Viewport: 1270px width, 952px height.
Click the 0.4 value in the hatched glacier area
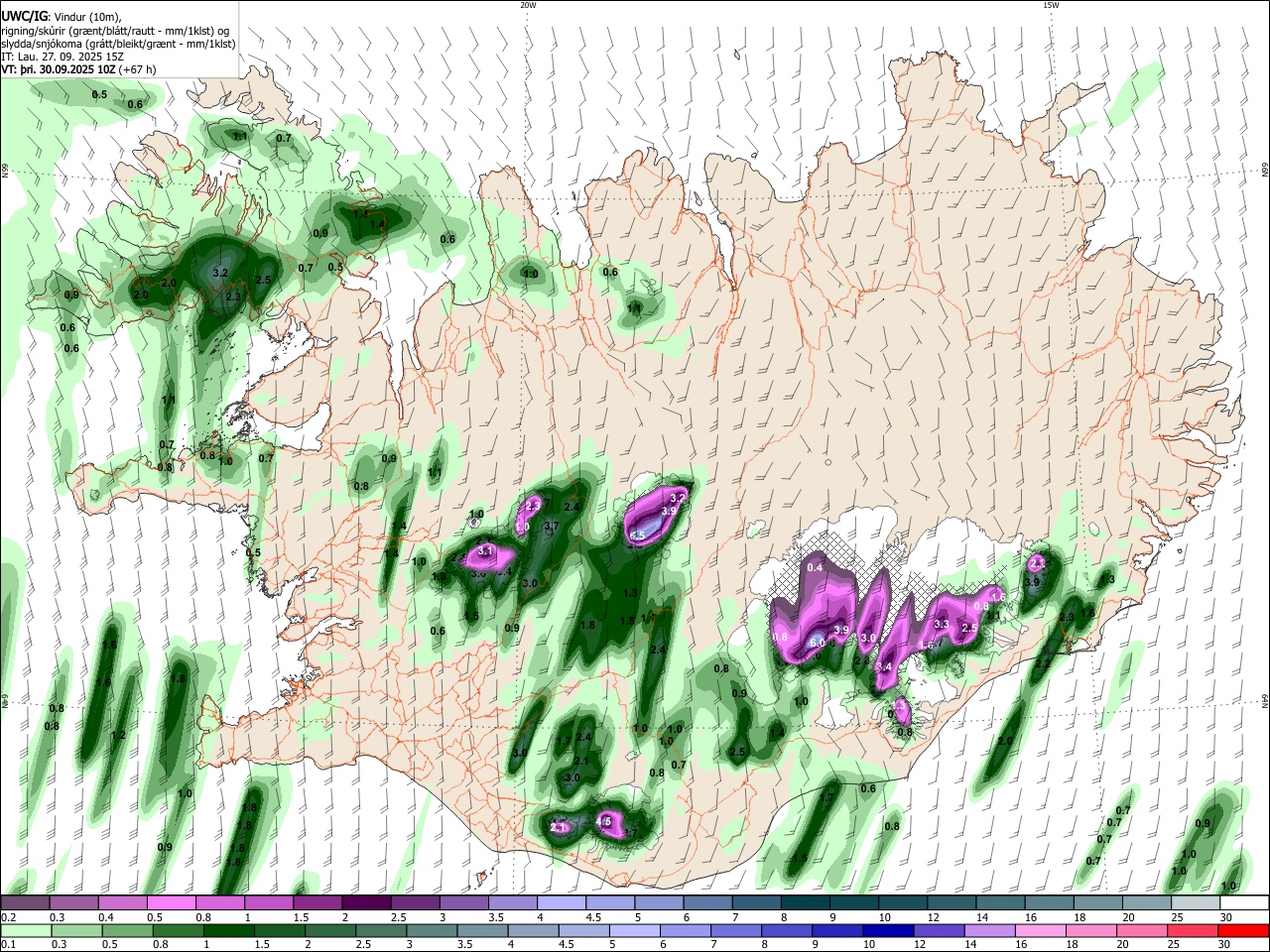point(816,567)
